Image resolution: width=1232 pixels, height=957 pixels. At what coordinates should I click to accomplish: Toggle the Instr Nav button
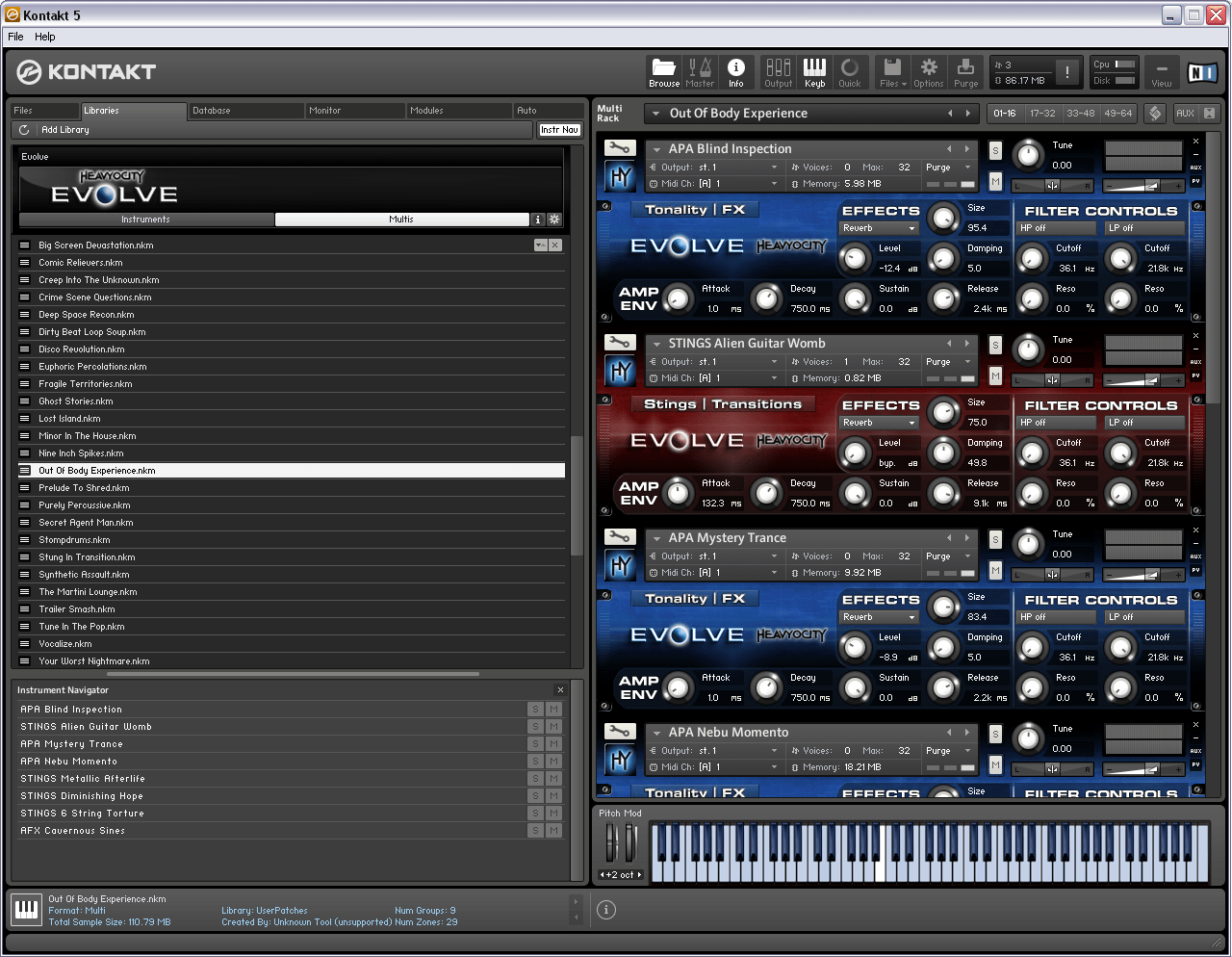(x=559, y=130)
